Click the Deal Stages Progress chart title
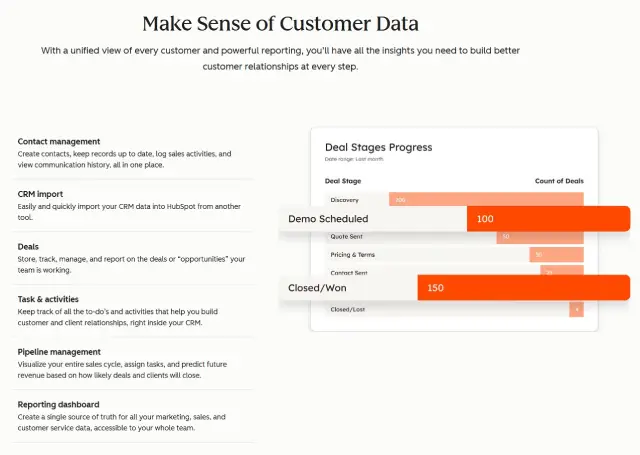This screenshot has height=455, width=640. 378,147
